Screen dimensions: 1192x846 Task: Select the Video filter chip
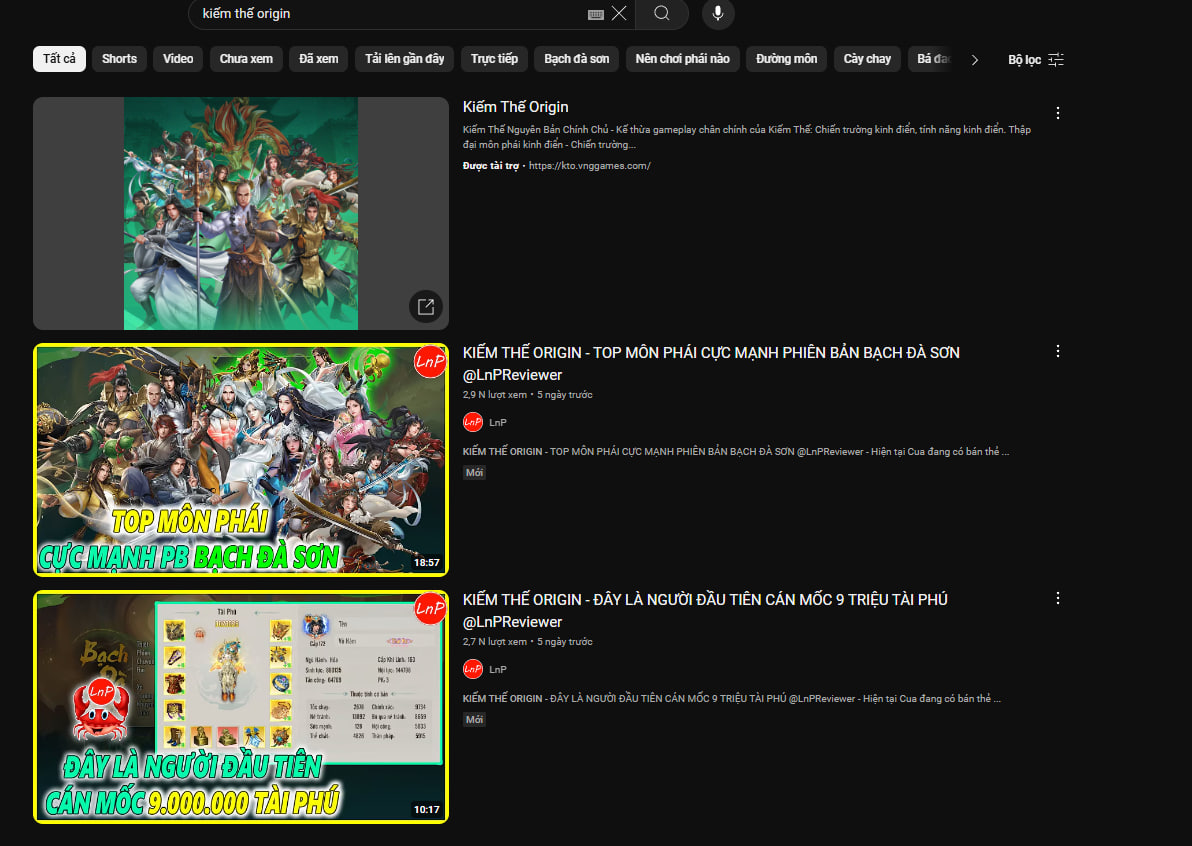pos(178,59)
